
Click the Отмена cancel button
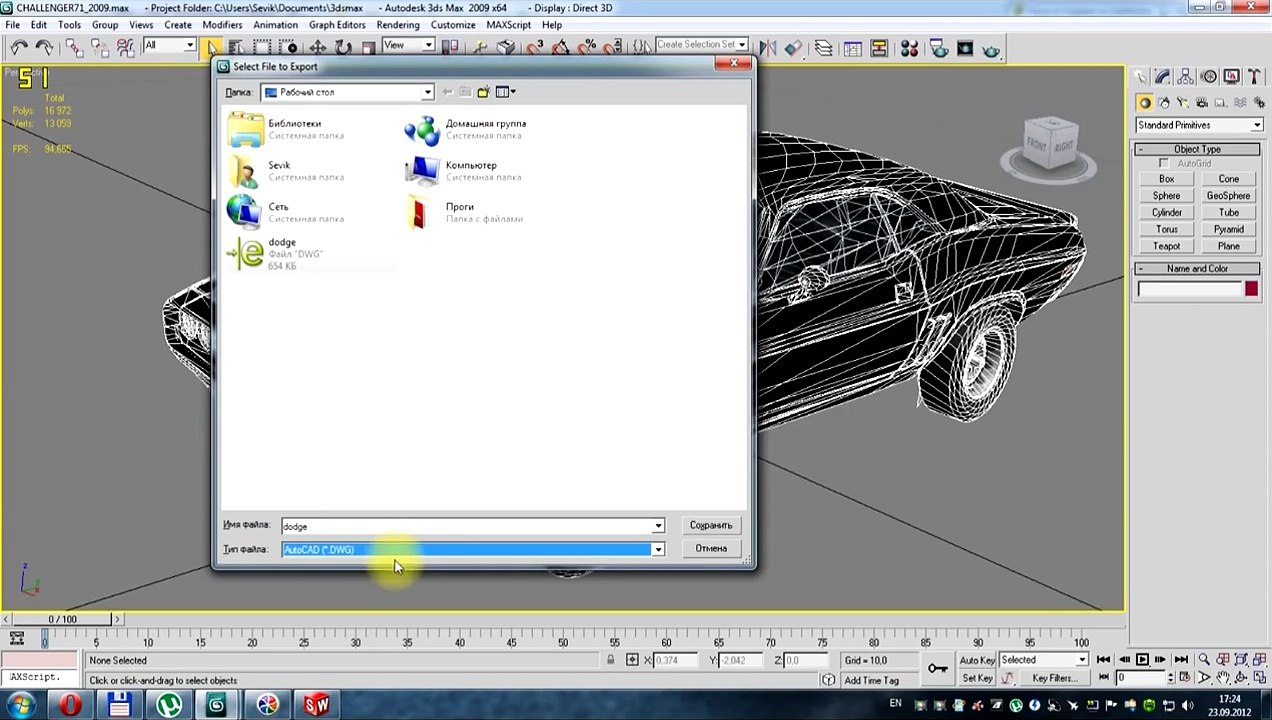coord(711,548)
